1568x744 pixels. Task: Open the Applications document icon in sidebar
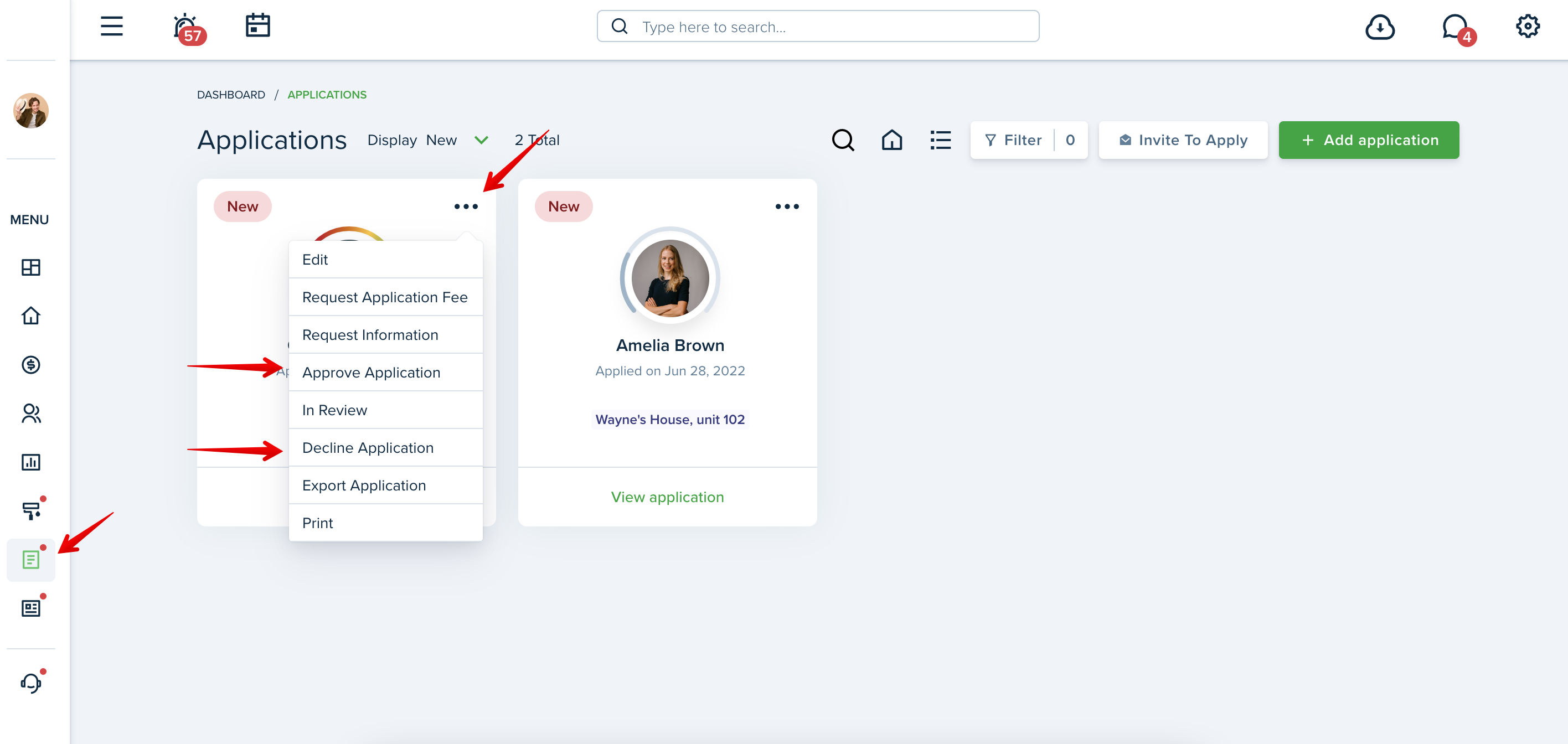(x=30, y=560)
